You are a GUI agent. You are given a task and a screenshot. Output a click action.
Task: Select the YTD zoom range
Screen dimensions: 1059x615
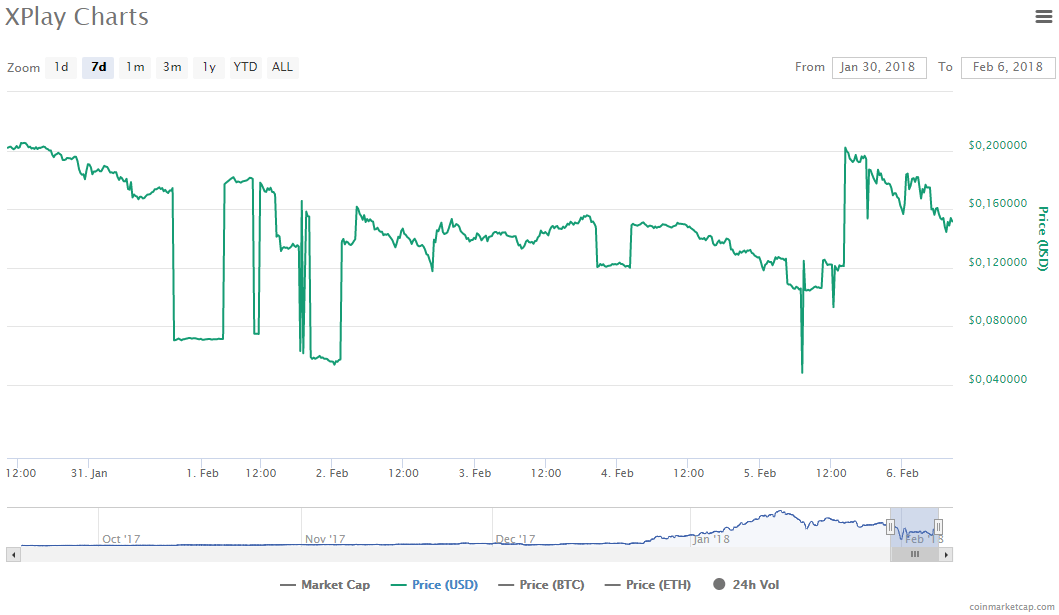coord(245,67)
